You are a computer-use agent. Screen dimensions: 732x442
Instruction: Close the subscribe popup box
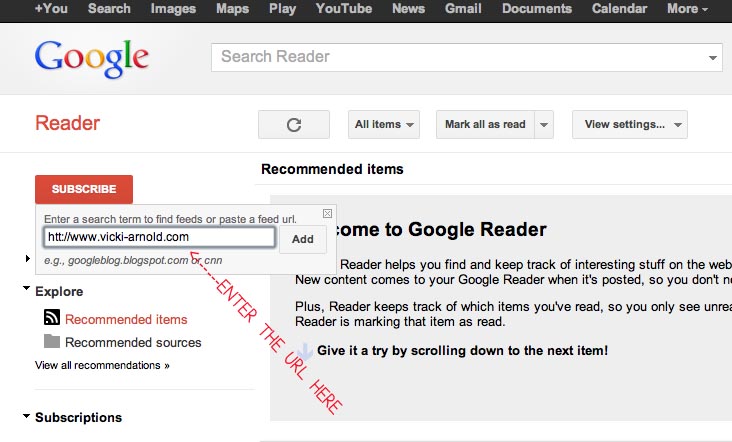pyautogui.click(x=327, y=213)
